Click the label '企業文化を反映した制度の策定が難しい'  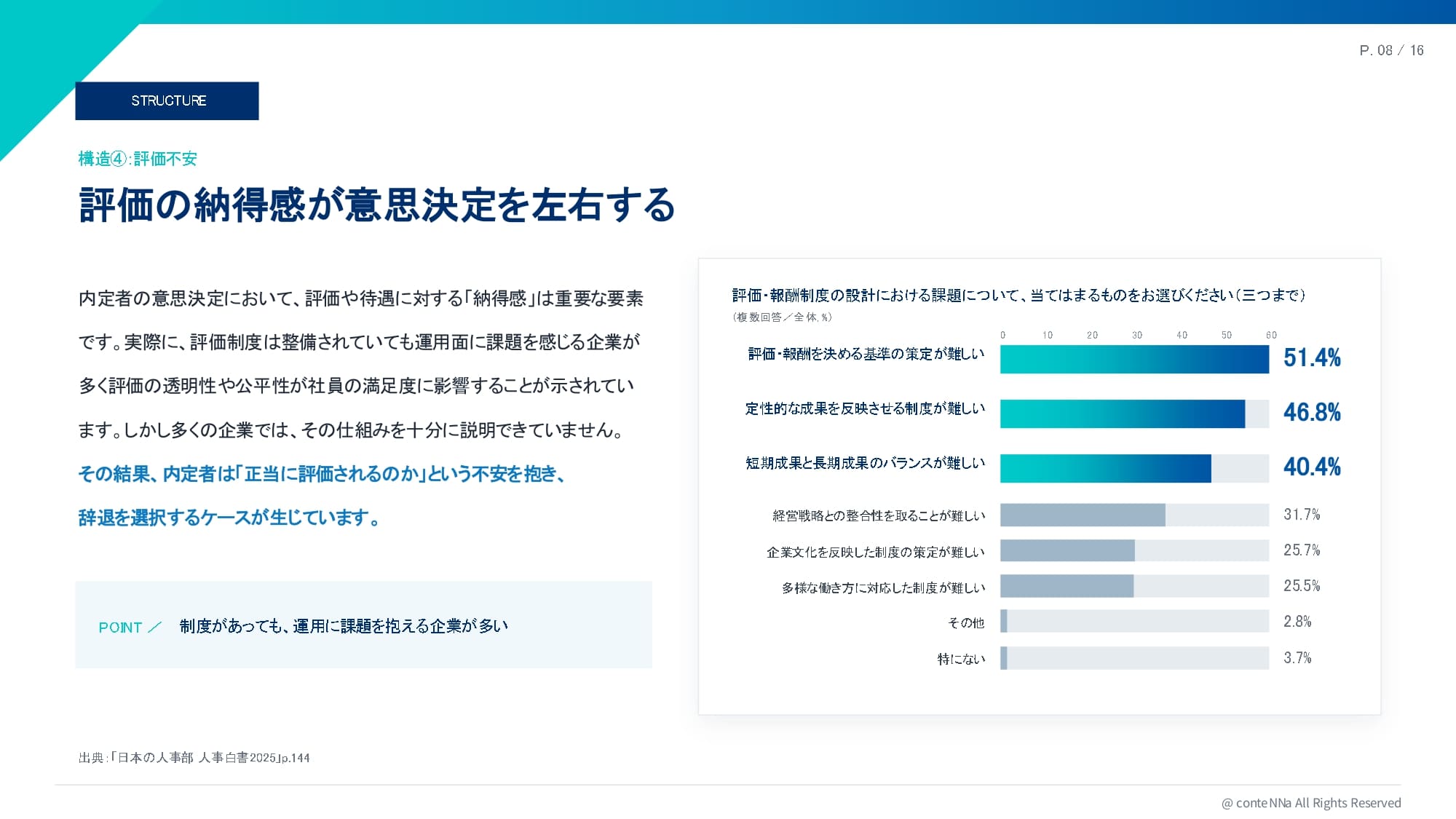tap(876, 552)
